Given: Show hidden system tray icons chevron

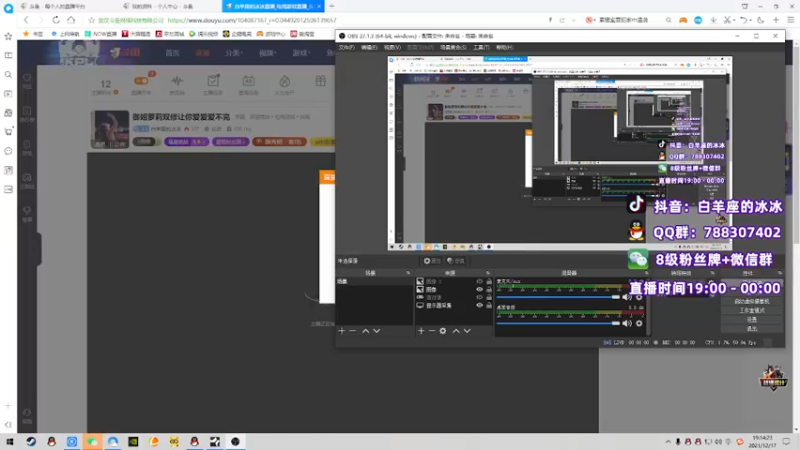Looking at the screenshot, I should pyautogui.click(x=668, y=441).
